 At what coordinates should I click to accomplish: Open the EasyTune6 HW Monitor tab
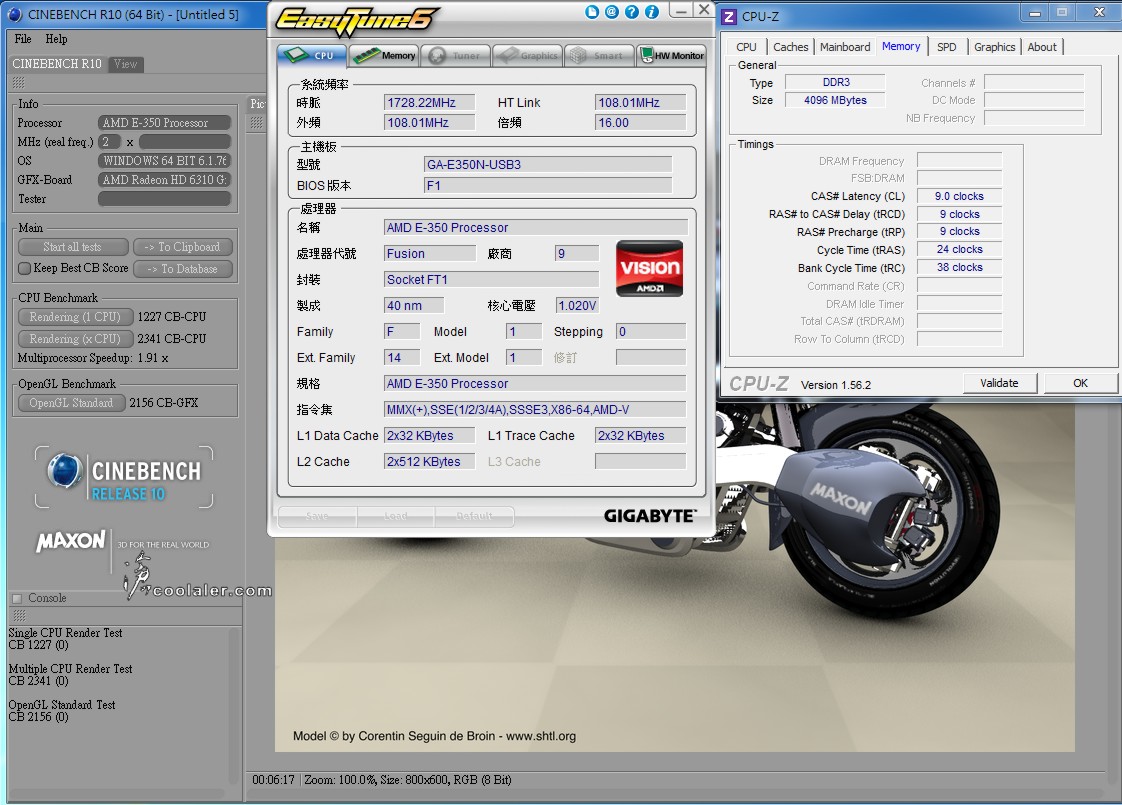[x=670, y=55]
